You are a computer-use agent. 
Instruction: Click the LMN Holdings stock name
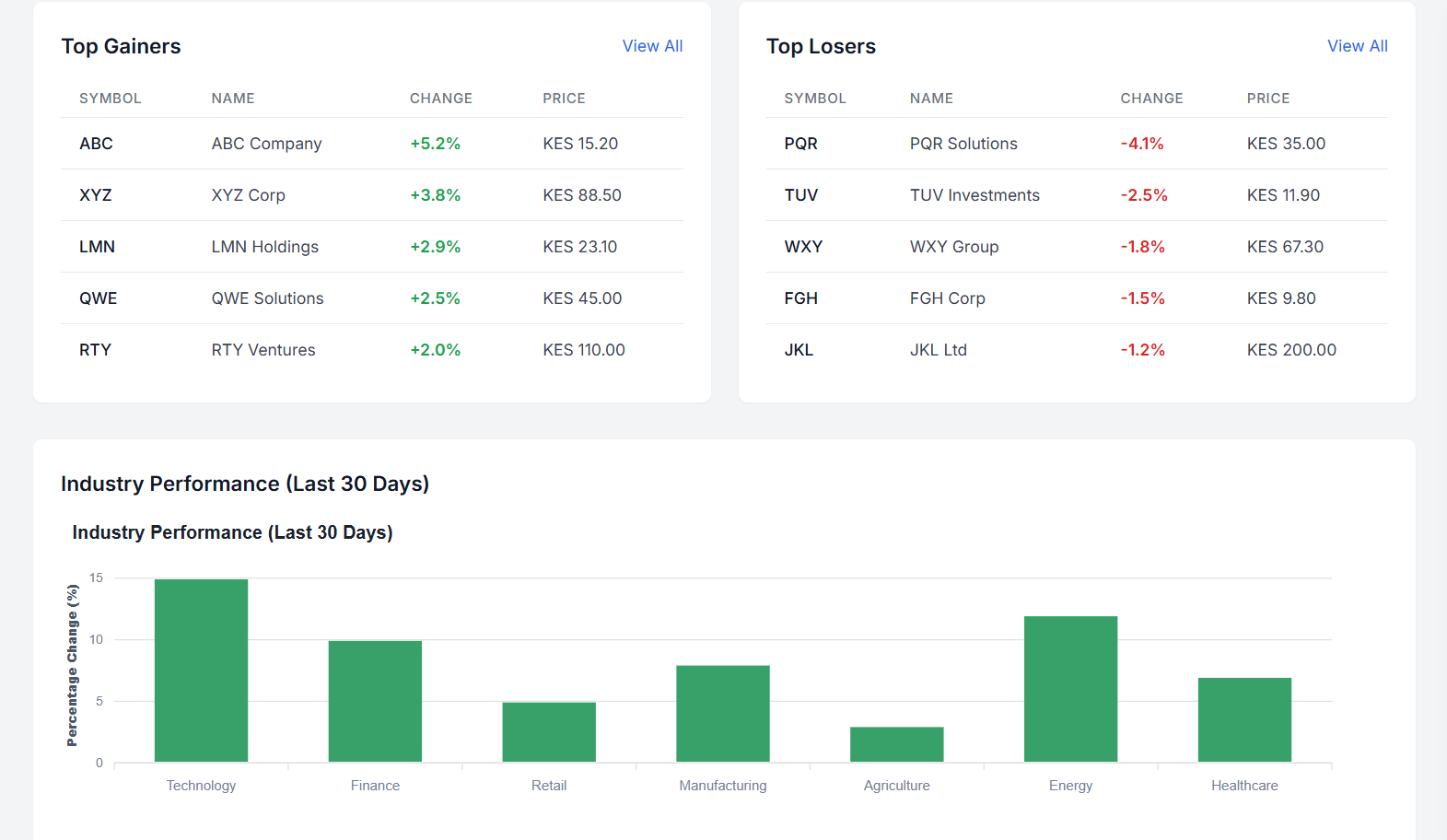pyautogui.click(x=264, y=247)
